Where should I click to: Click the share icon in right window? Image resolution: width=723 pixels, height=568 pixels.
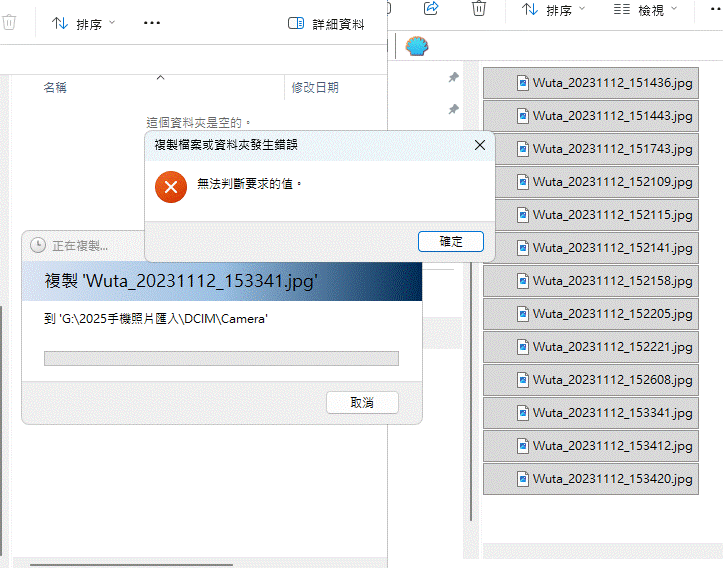pos(431,8)
